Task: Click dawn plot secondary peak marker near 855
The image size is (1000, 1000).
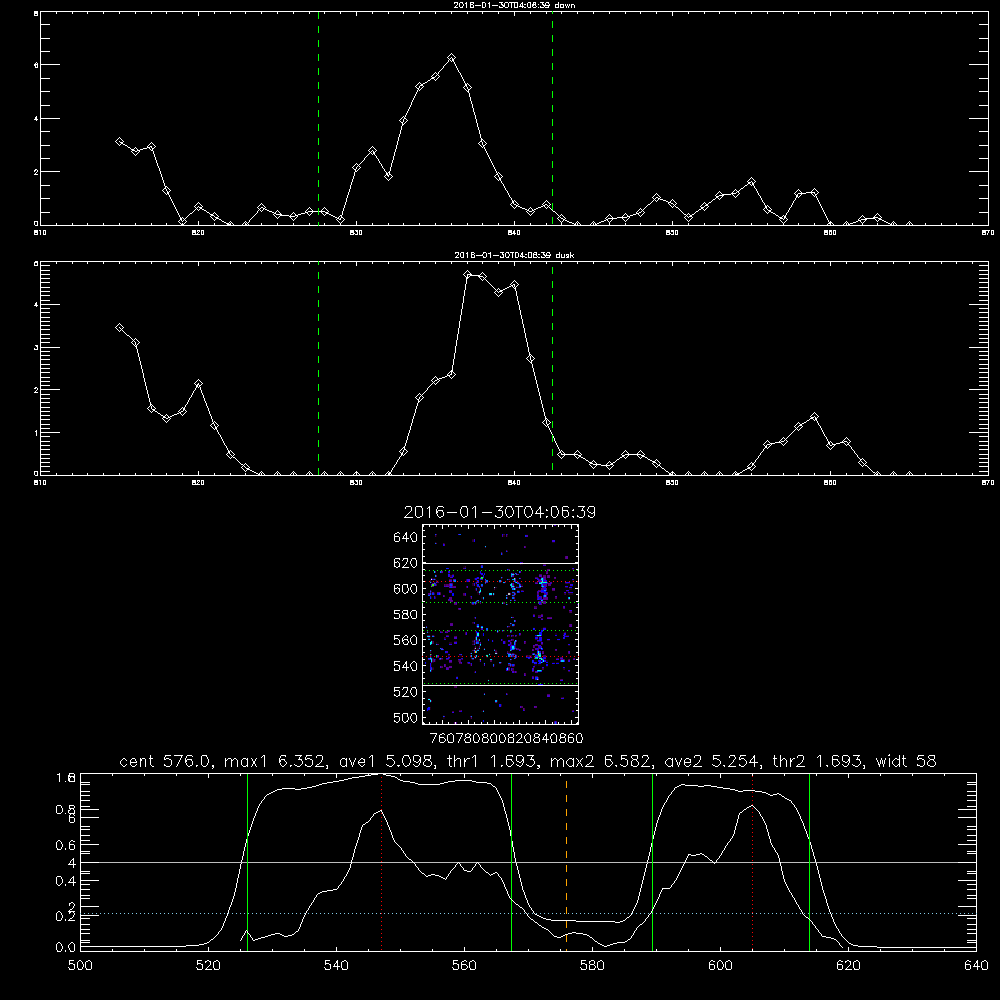Action: pyautogui.click(x=751, y=182)
